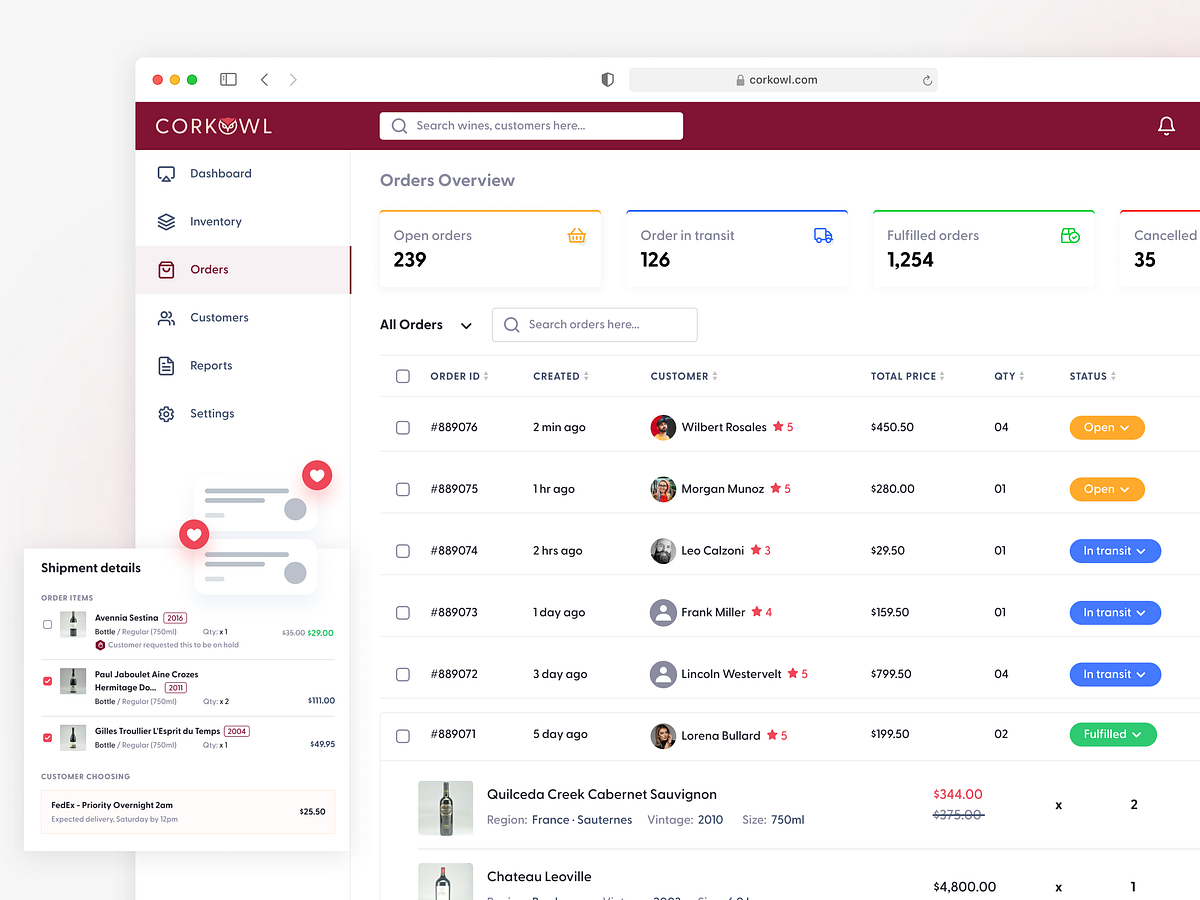Click the Open orders basket icon
Image resolution: width=1200 pixels, height=900 pixels.
pos(576,236)
